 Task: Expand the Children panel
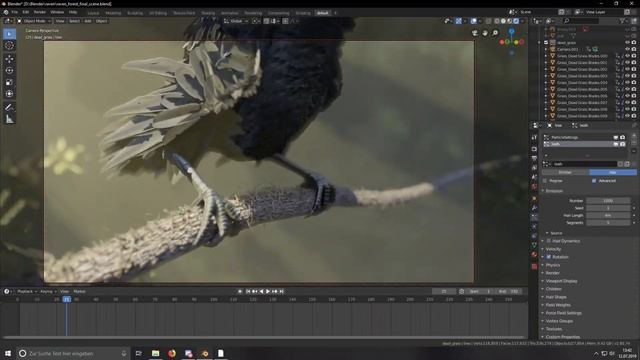[553, 289]
